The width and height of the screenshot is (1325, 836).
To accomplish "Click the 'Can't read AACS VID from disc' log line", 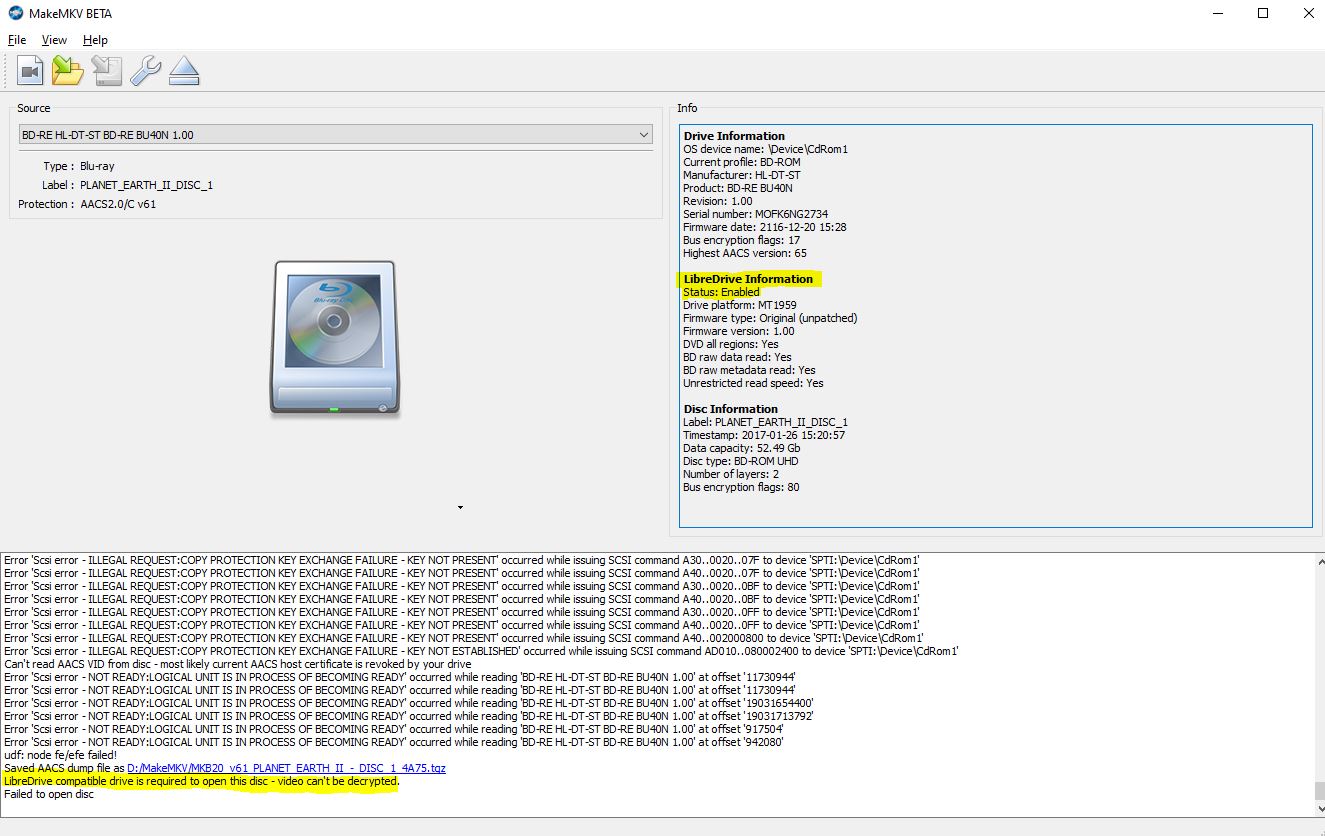I will pyautogui.click(x=238, y=664).
